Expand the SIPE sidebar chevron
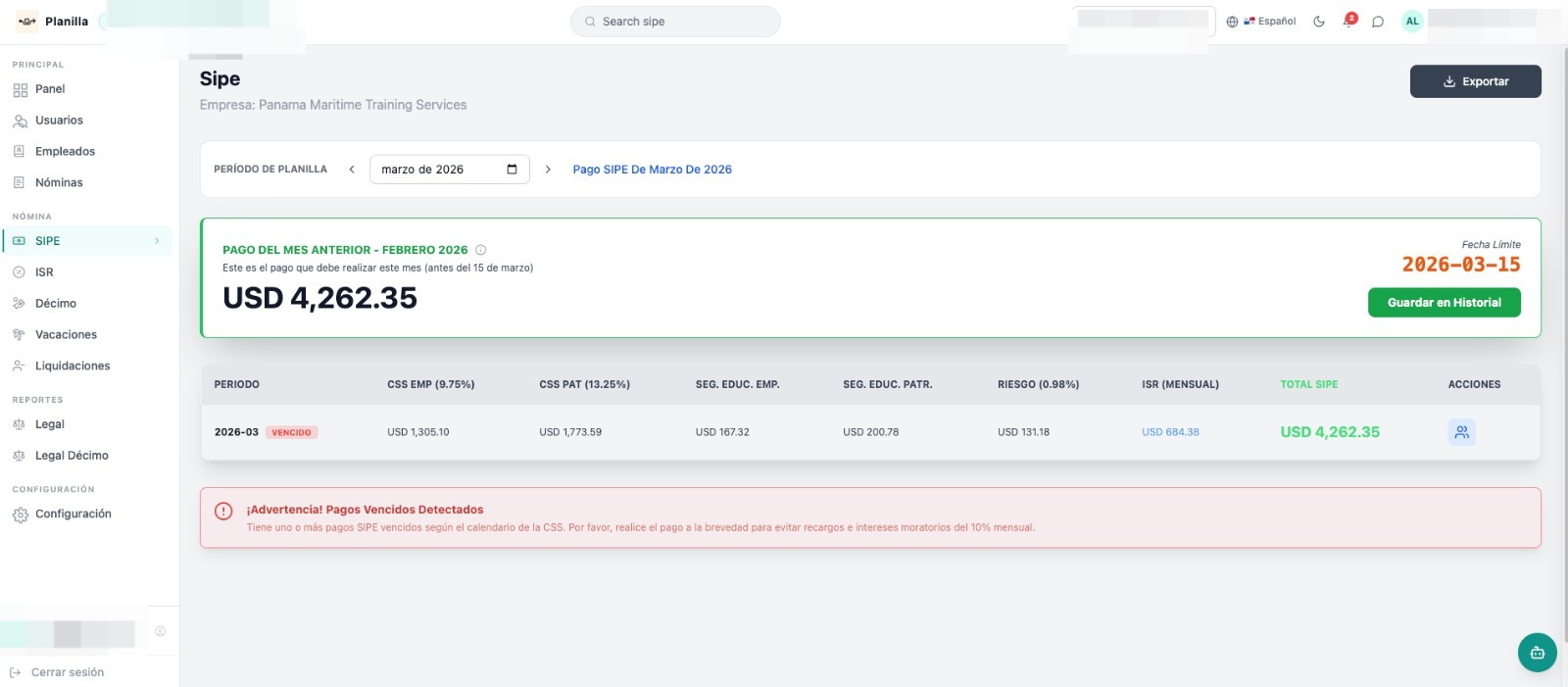Screen dimensions: 1568x687 click(157, 241)
